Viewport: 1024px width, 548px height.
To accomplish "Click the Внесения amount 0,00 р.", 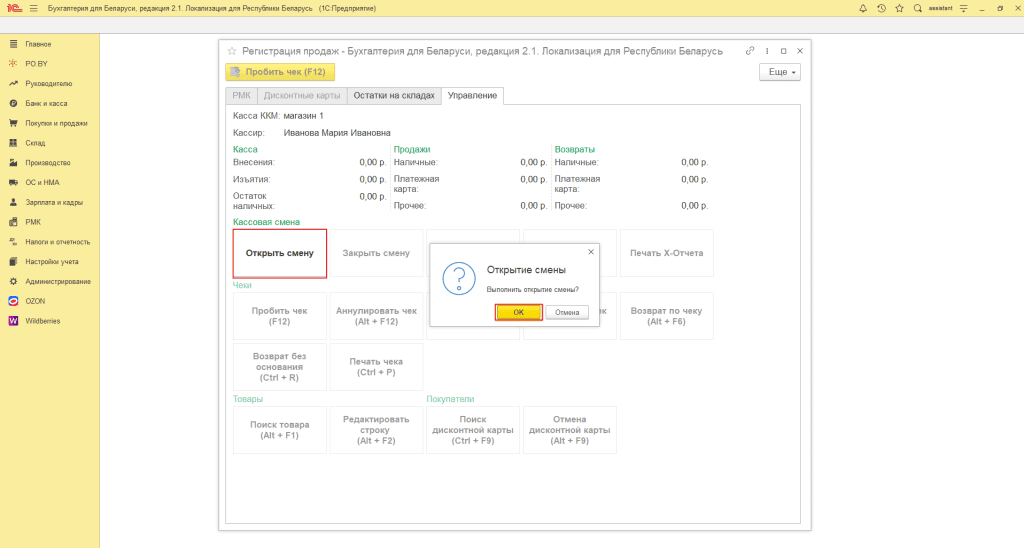I will 372,162.
